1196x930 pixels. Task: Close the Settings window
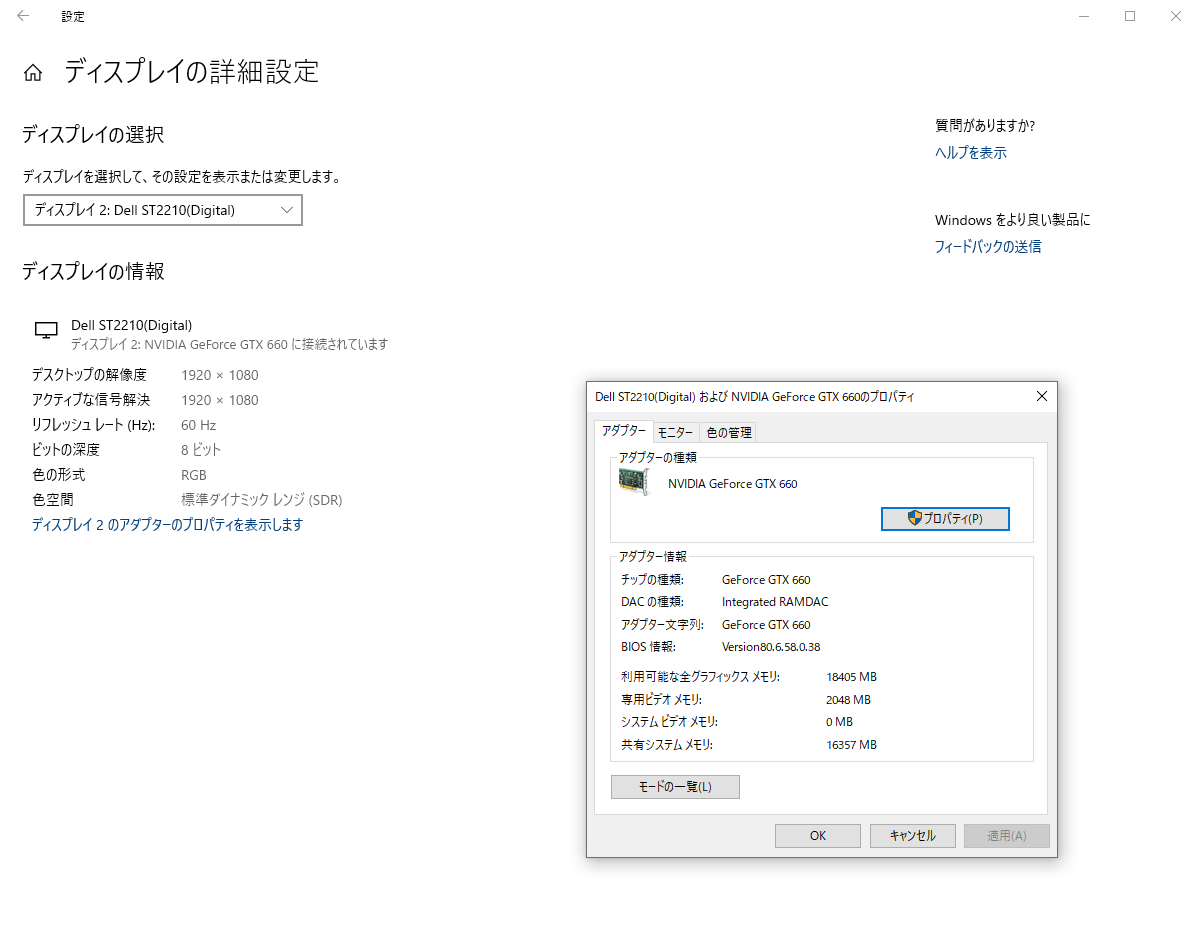(x=1175, y=16)
